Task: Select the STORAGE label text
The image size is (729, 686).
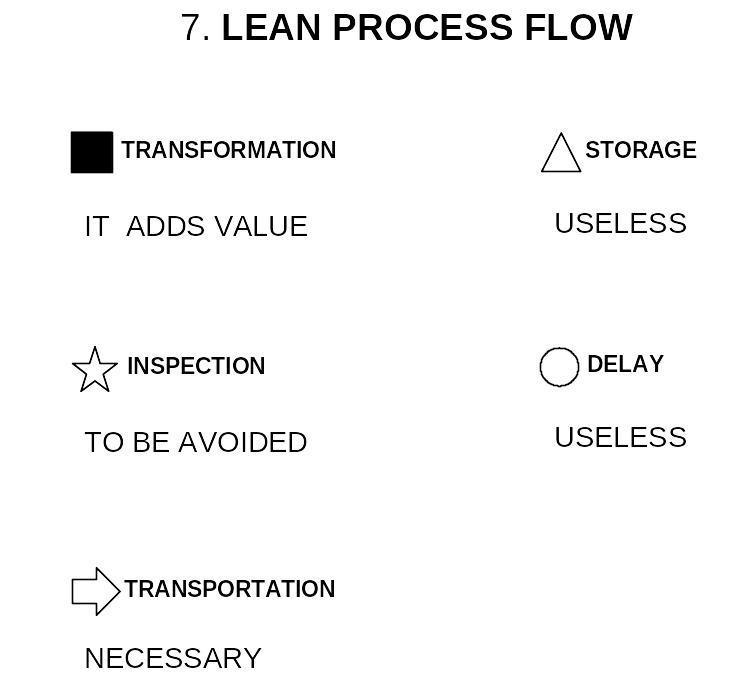Action: click(x=641, y=150)
